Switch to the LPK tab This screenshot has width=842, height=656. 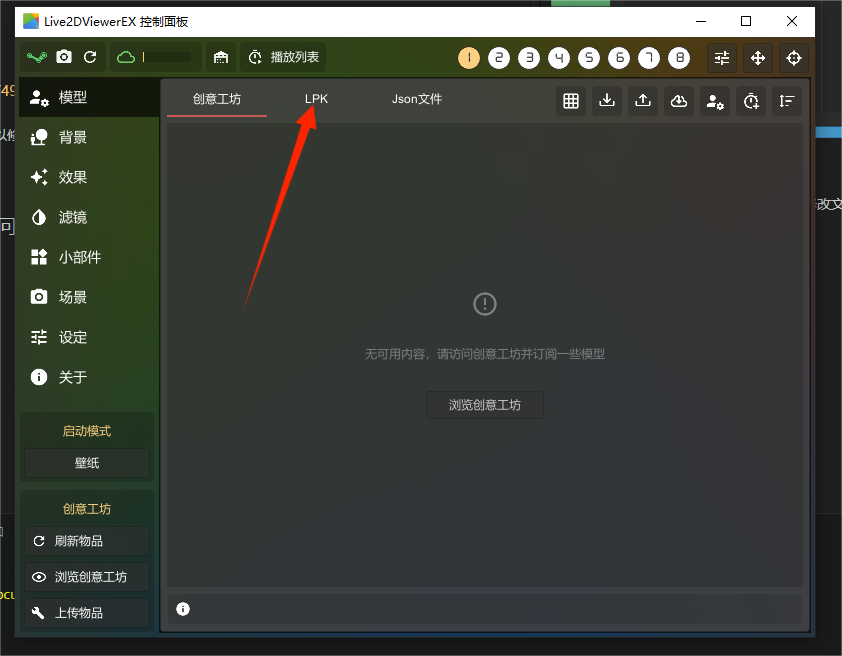click(x=316, y=99)
